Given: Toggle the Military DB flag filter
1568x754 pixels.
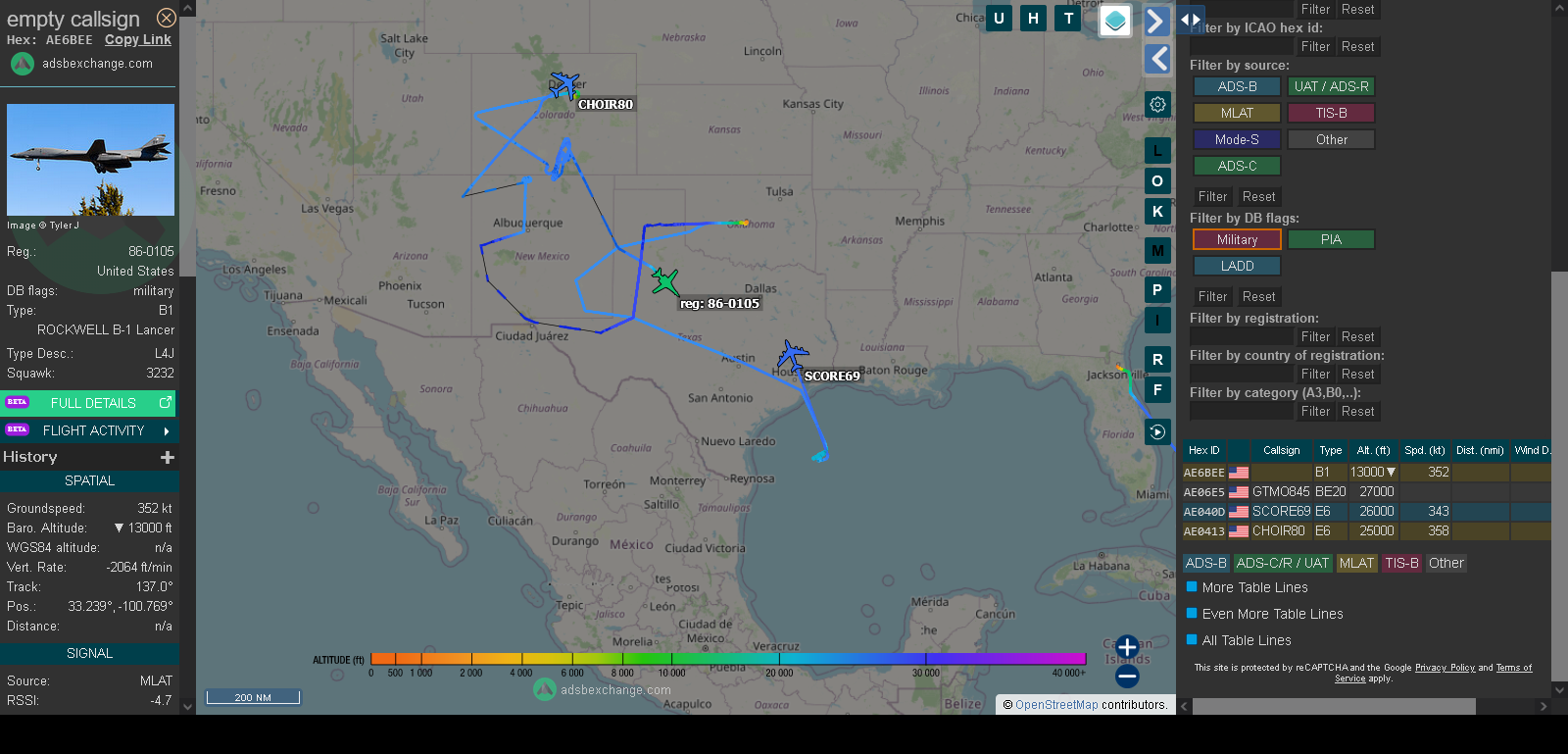Looking at the screenshot, I should tap(1237, 239).
